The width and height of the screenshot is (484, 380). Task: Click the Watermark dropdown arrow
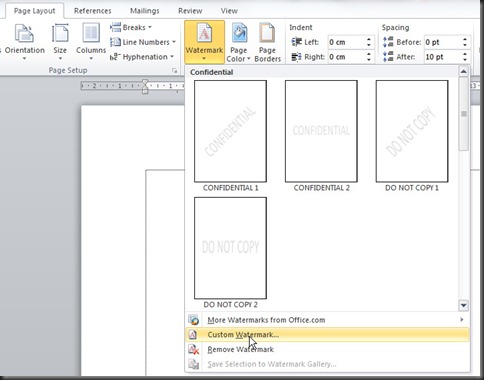(x=204, y=59)
